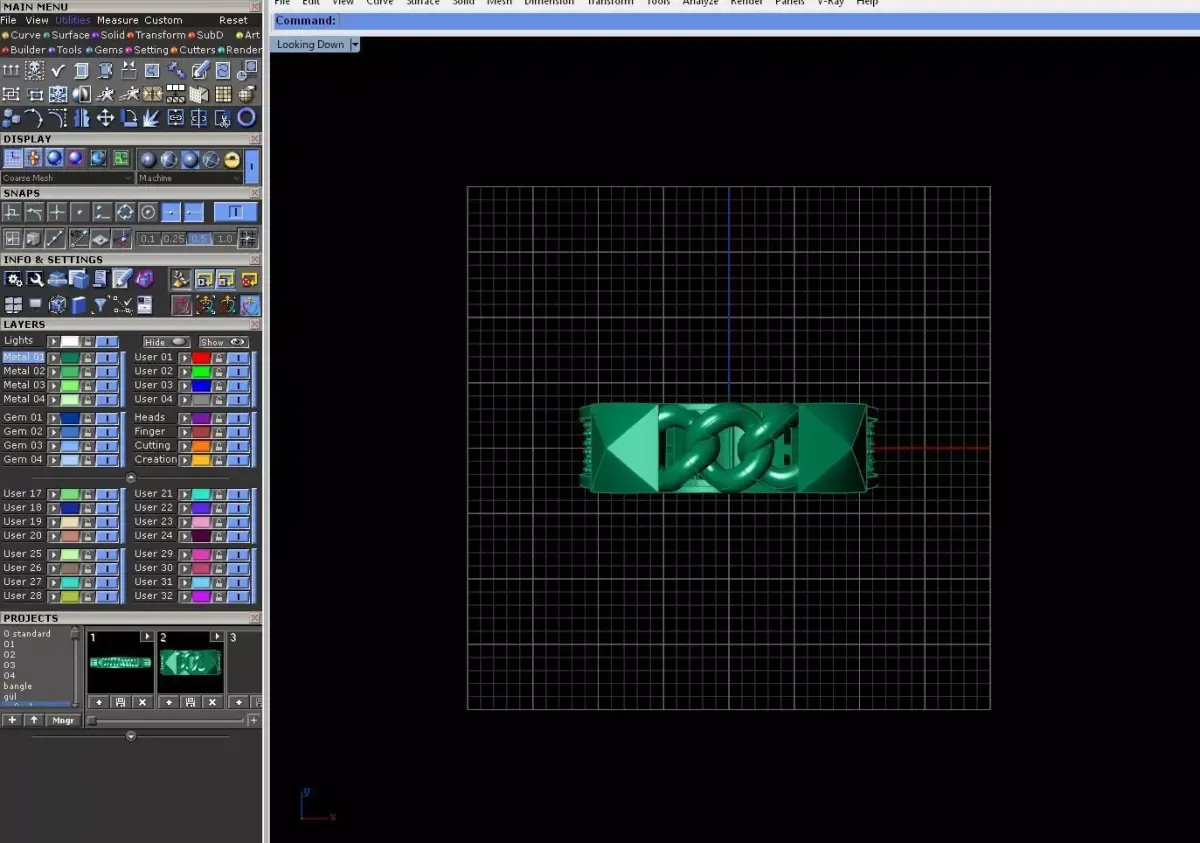This screenshot has height=843, width=1200.
Task: Select the pencil edit tool icon
Action: [x=201, y=69]
